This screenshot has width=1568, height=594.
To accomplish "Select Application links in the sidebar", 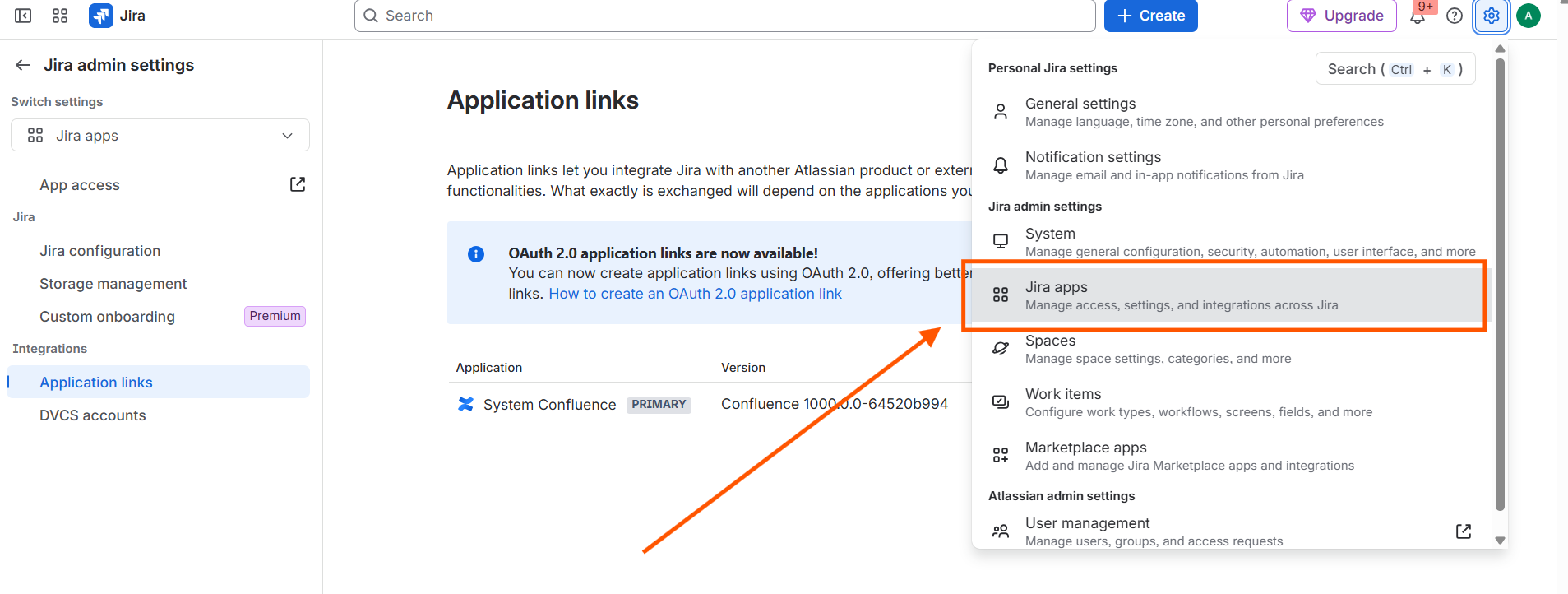I will coord(159,382).
